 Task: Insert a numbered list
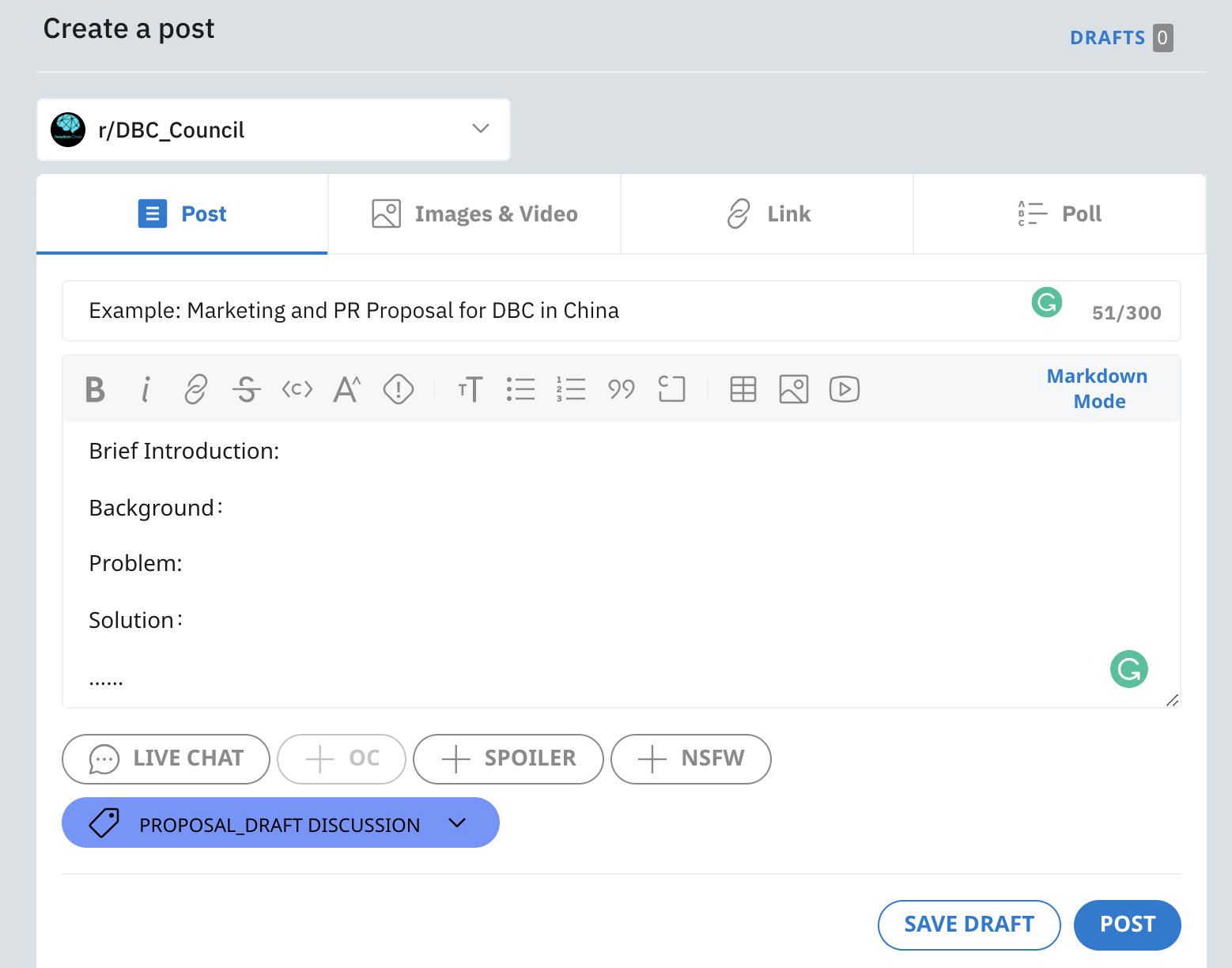pos(571,389)
